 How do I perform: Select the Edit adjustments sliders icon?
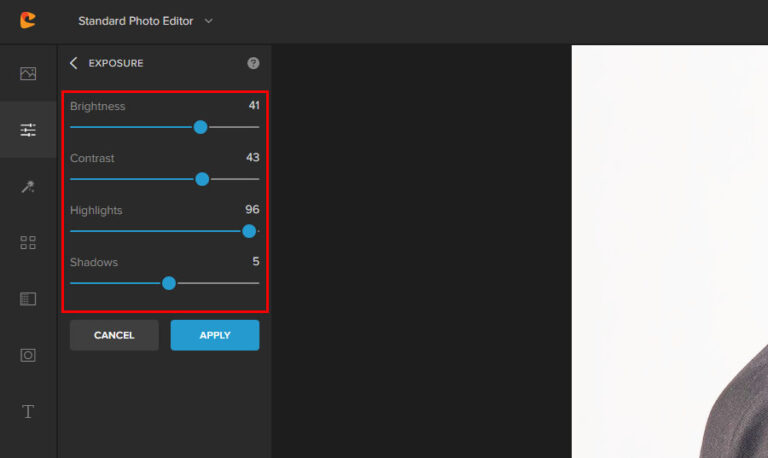[x=28, y=130]
